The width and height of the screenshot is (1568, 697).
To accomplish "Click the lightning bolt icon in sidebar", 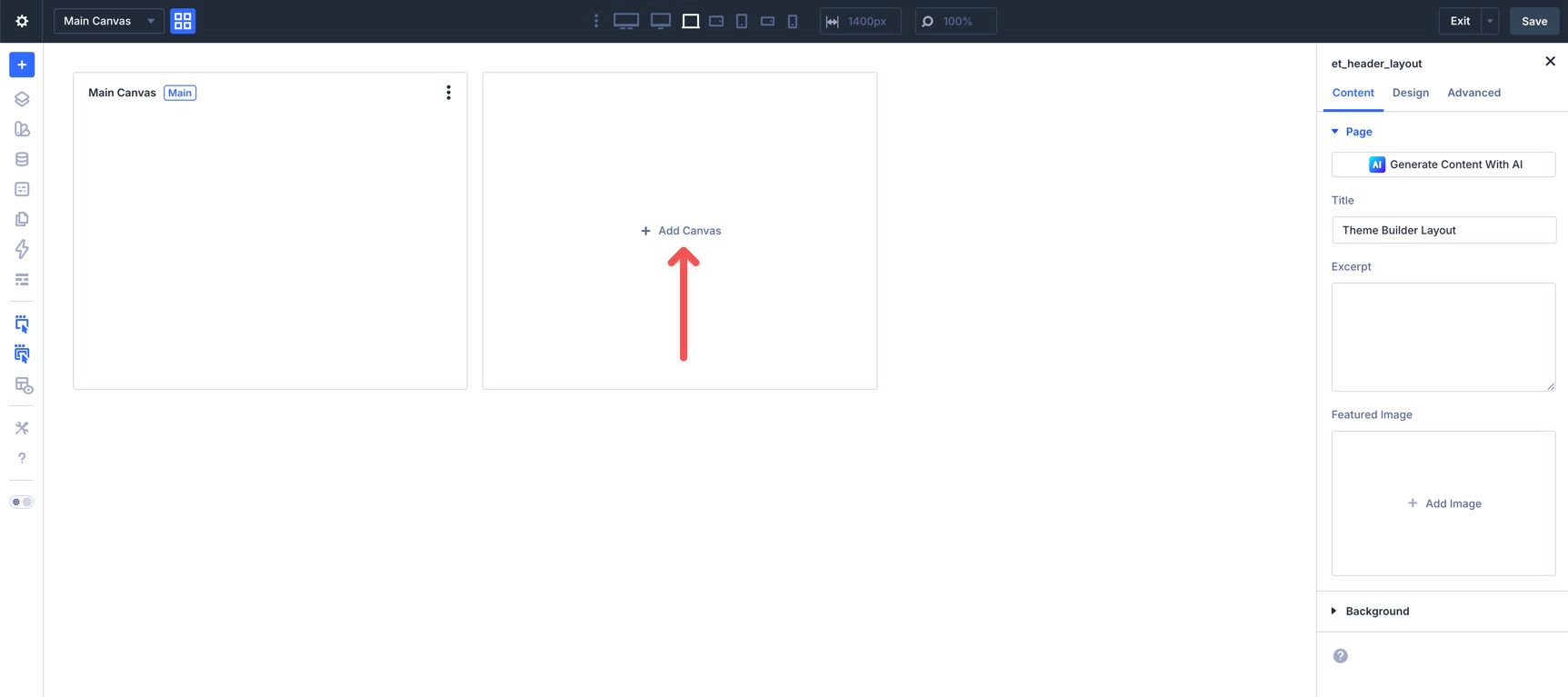I will 22,249.
